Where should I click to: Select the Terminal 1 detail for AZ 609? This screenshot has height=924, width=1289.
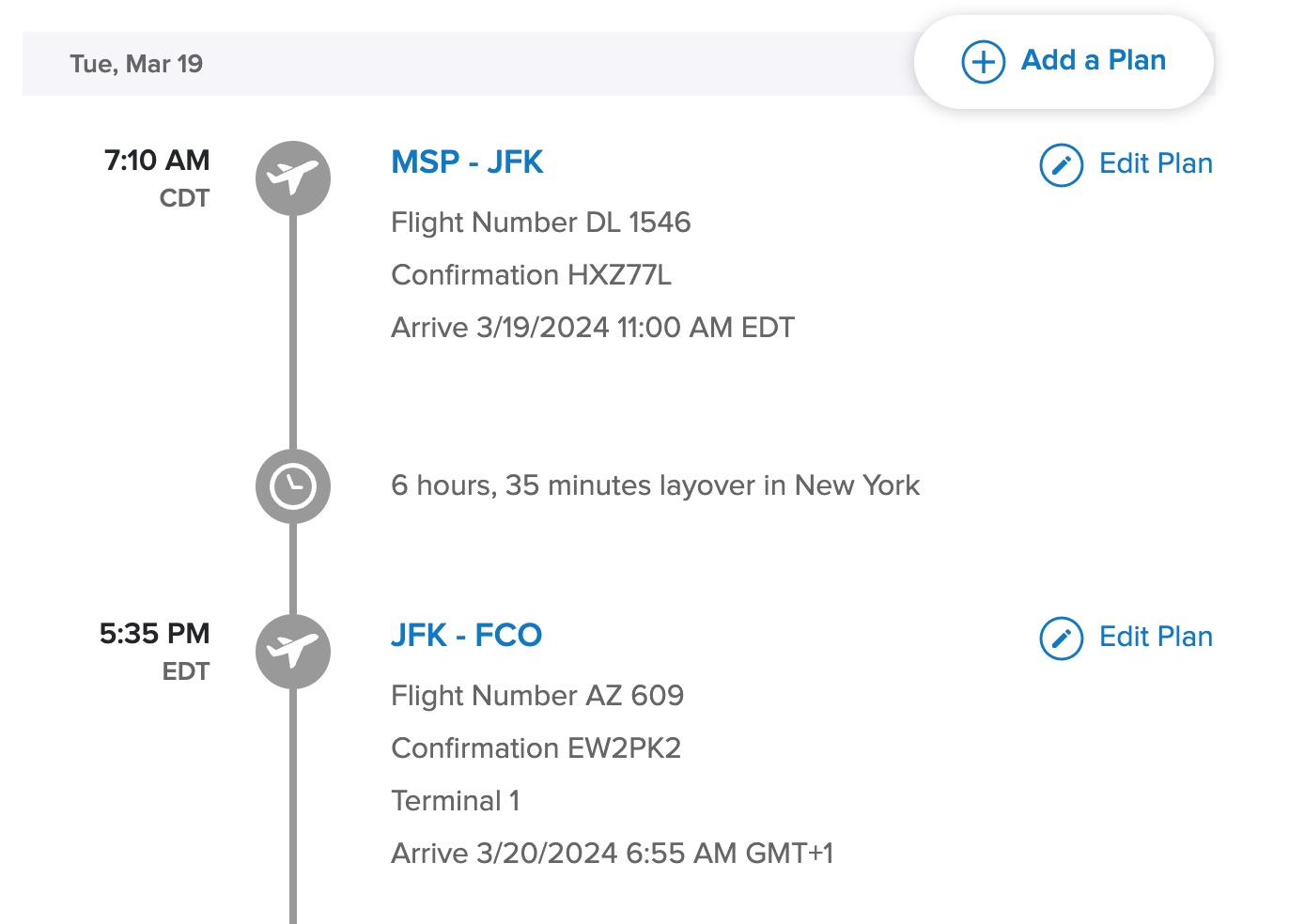(x=455, y=800)
